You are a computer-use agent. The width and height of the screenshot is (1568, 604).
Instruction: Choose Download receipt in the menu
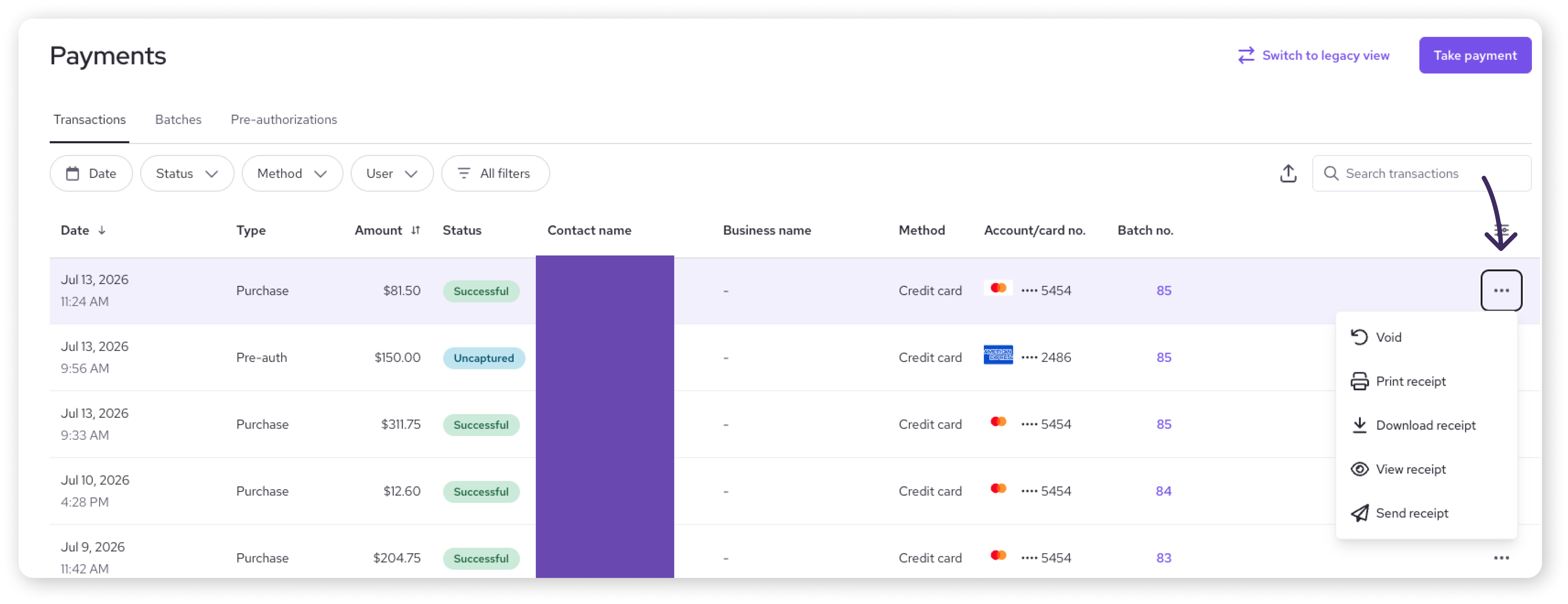coord(1425,425)
